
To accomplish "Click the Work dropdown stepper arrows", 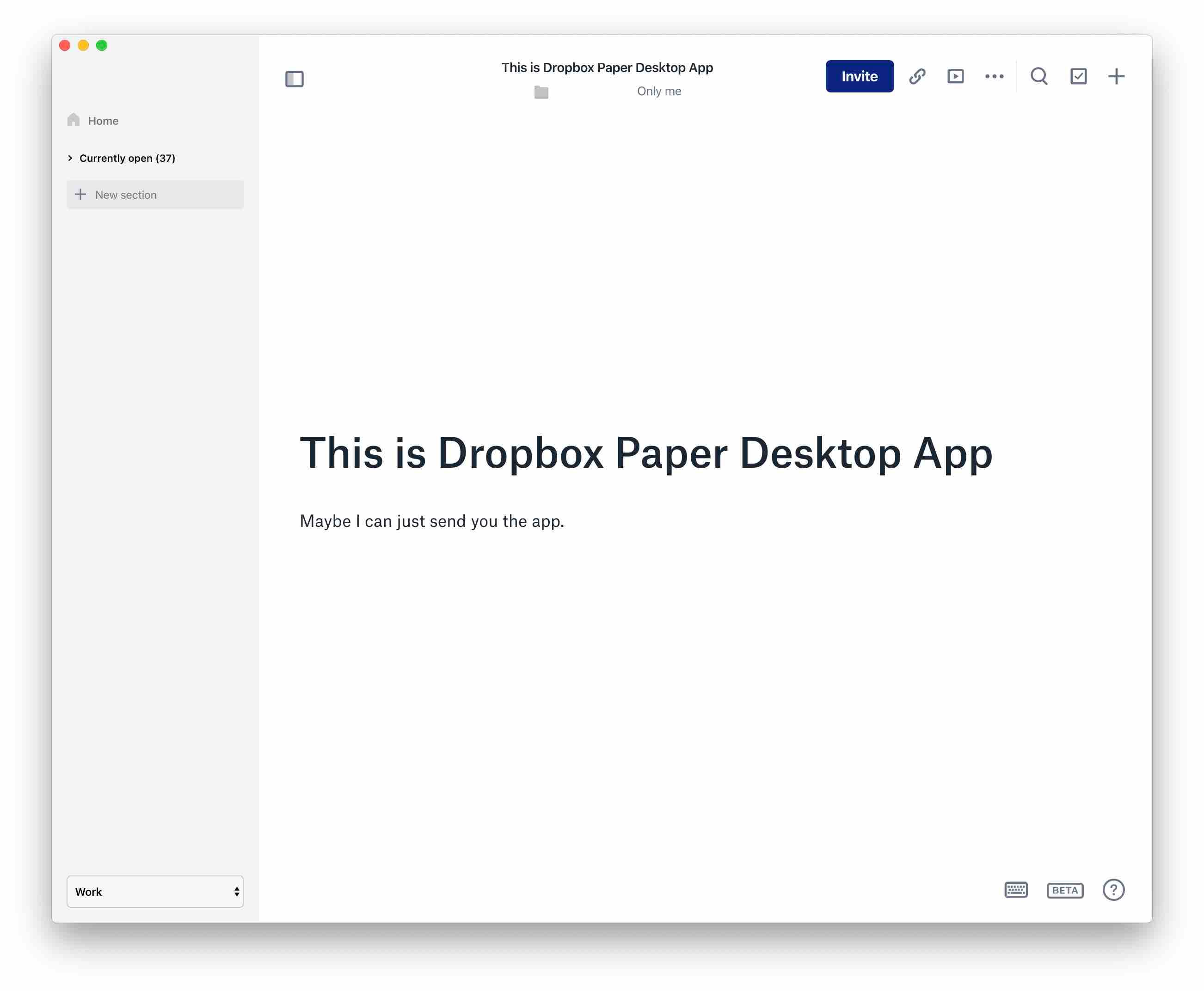I will pyautogui.click(x=234, y=891).
